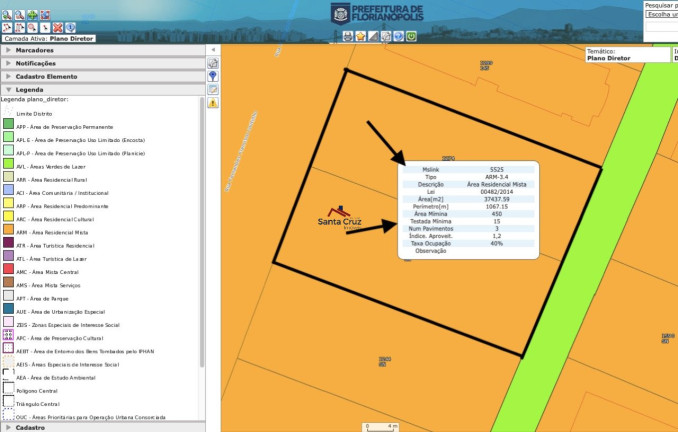Click the Índice Aproveit. value 1,2
678x432 pixels.
(496, 236)
